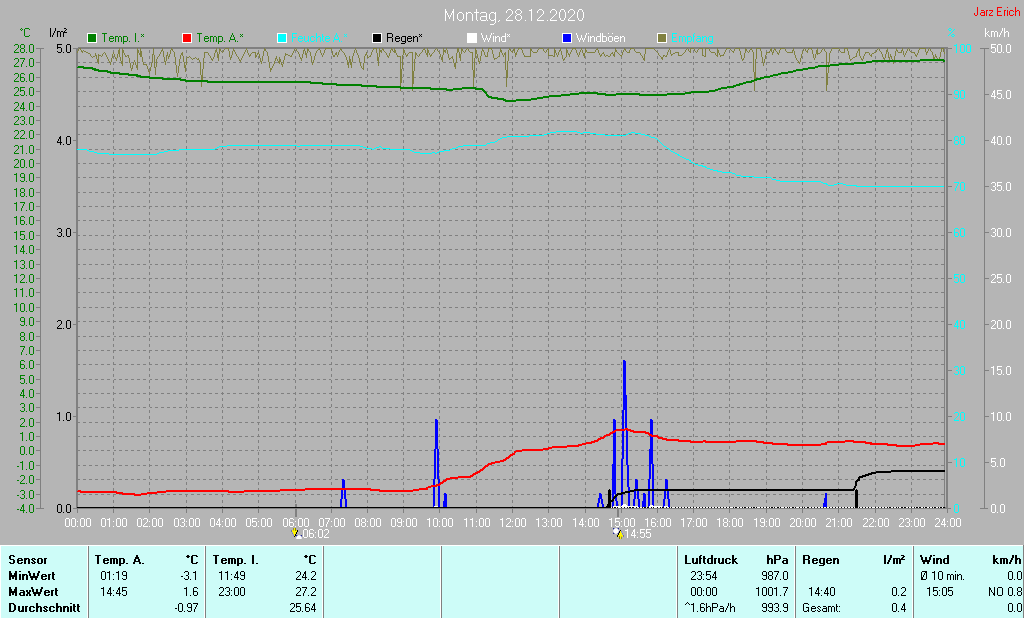The width and height of the screenshot is (1024, 618).
Task: Click the chart title Montag, 28.12.2020
Action: [x=514, y=16]
